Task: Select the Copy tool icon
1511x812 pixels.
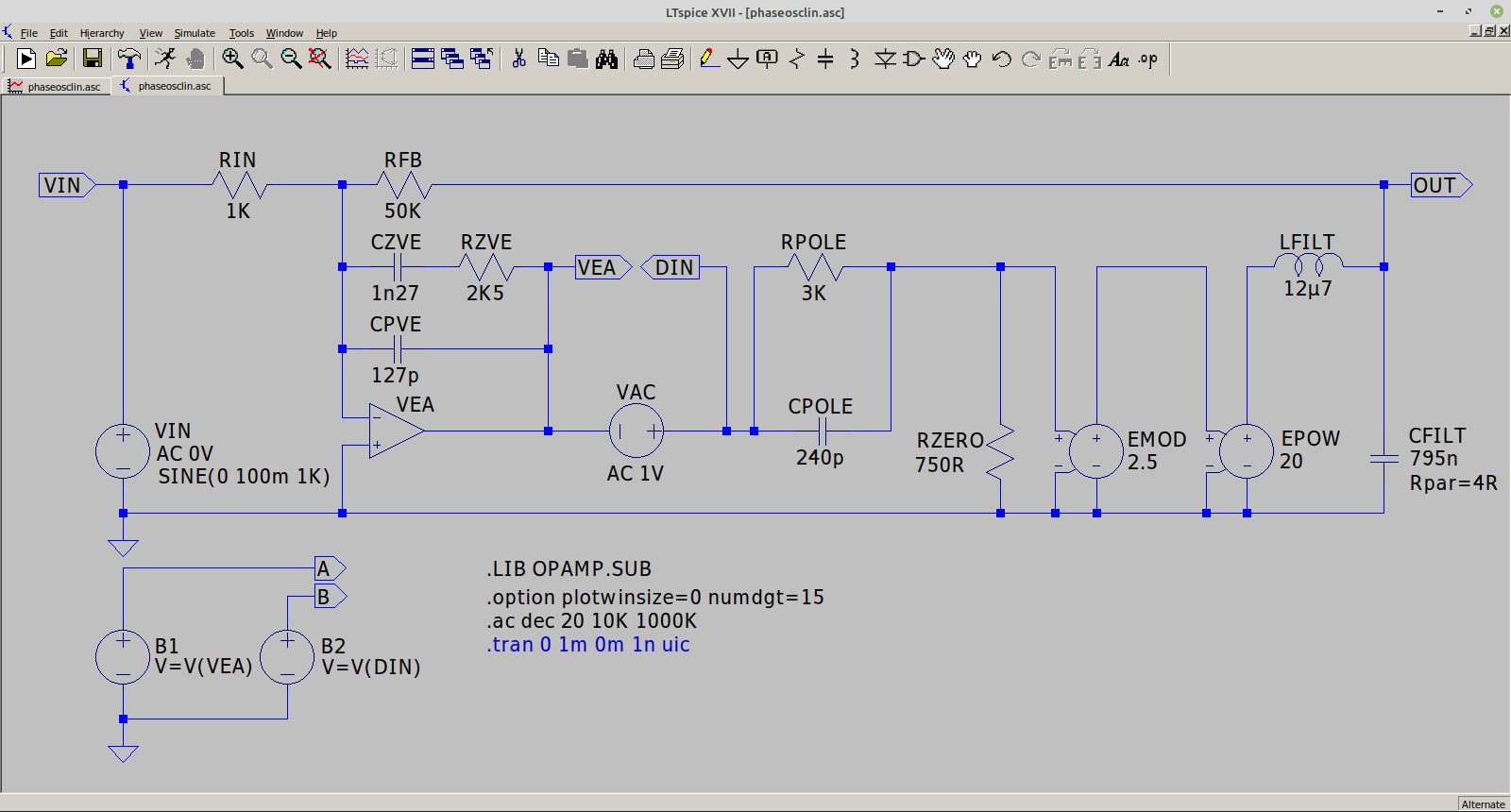Action: tap(548, 59)
